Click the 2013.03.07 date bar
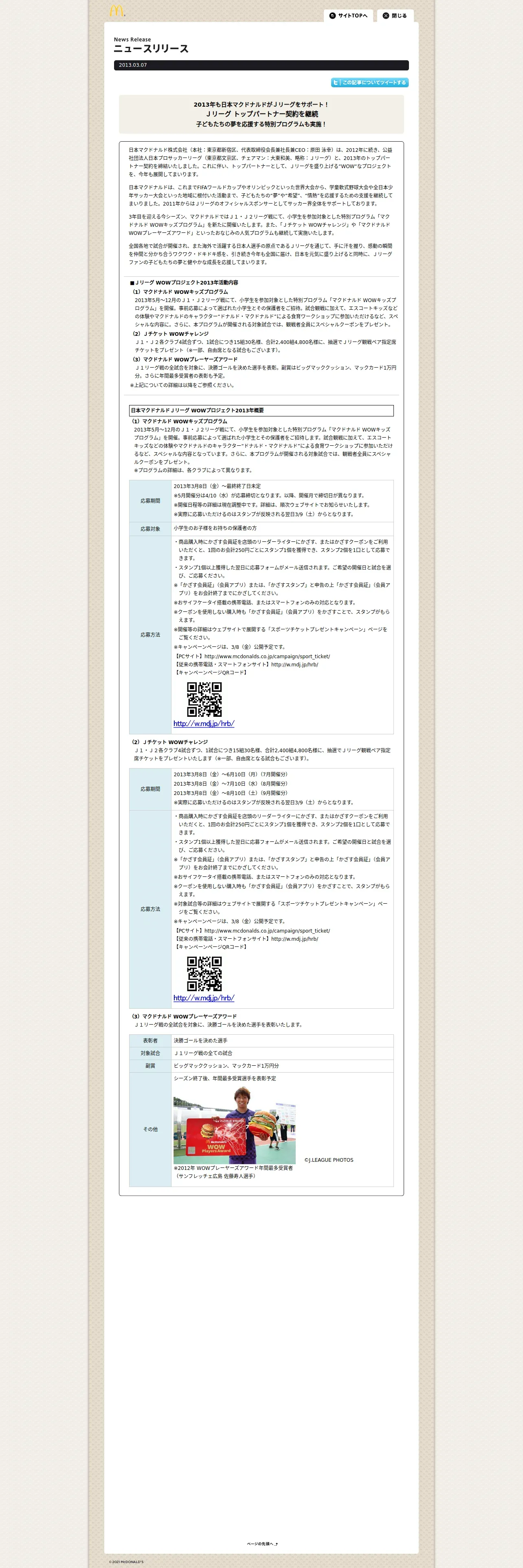Viewport: 523px width, 1568px height. click(261, 65)
